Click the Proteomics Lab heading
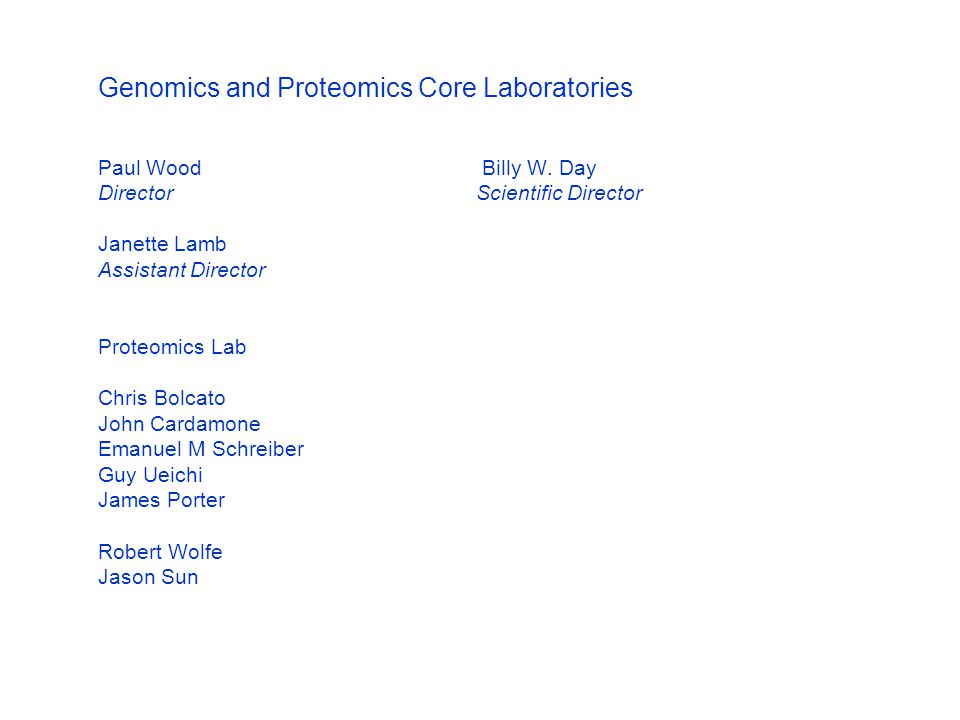This screenshot has height=720, width=960. 172,347
